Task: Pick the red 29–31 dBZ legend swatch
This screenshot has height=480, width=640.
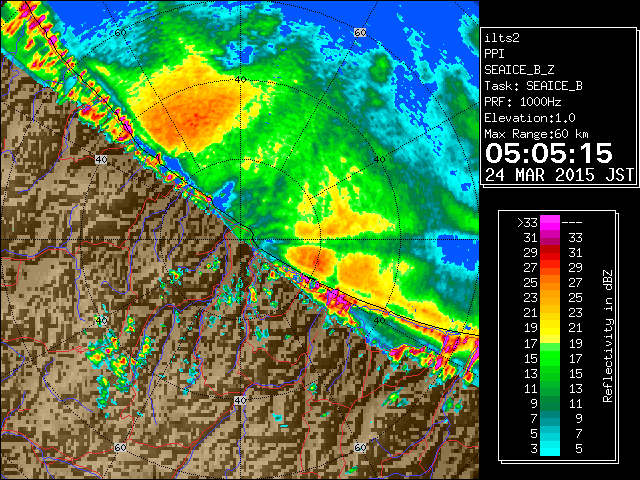Action: (550, 253)
